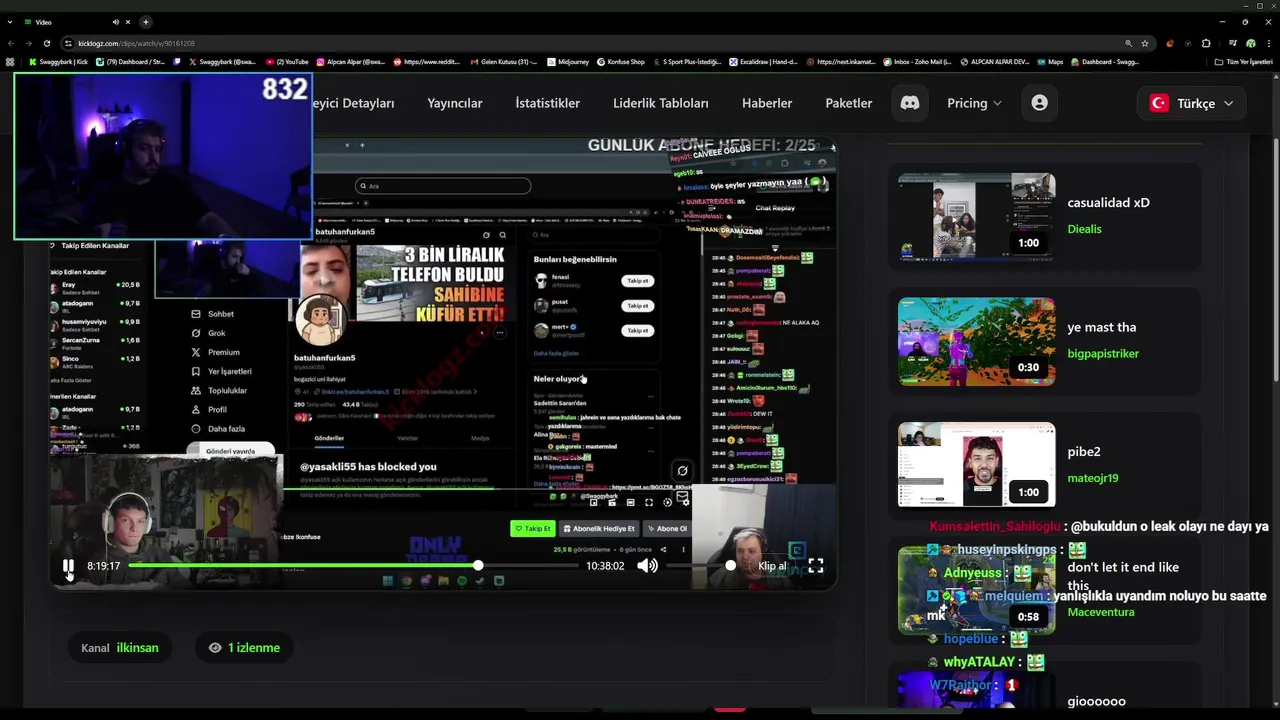
Task: Go back in browser history
Action: [11, 43]
